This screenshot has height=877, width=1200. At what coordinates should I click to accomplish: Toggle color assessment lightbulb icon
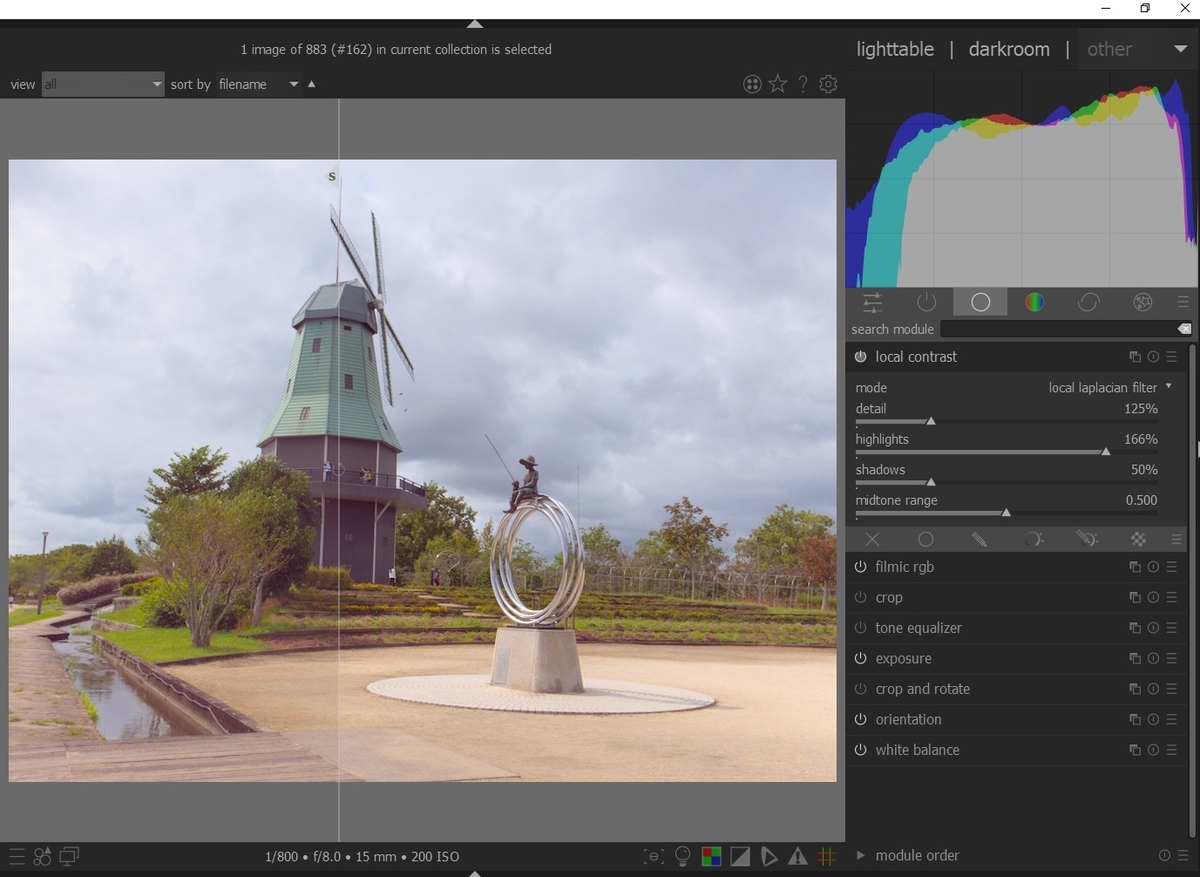coord(683,856)
